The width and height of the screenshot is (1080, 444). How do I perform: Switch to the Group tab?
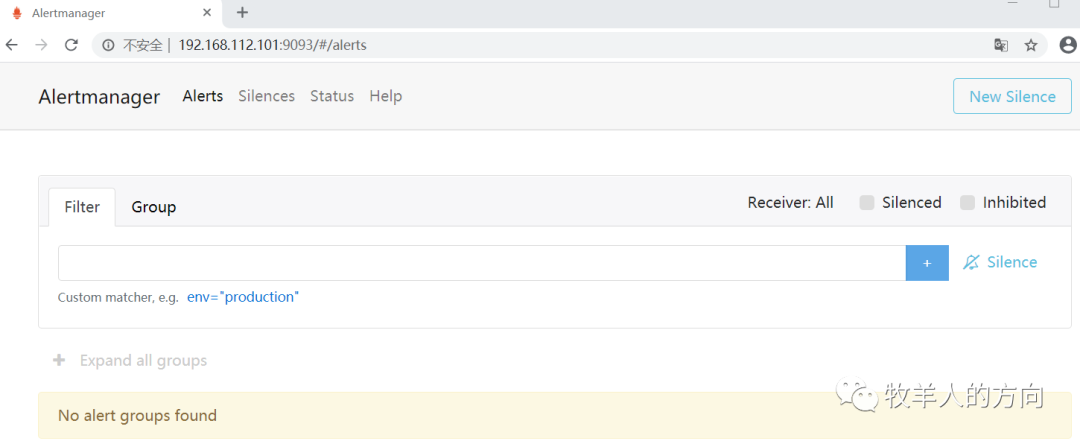[x=154, y=207]
